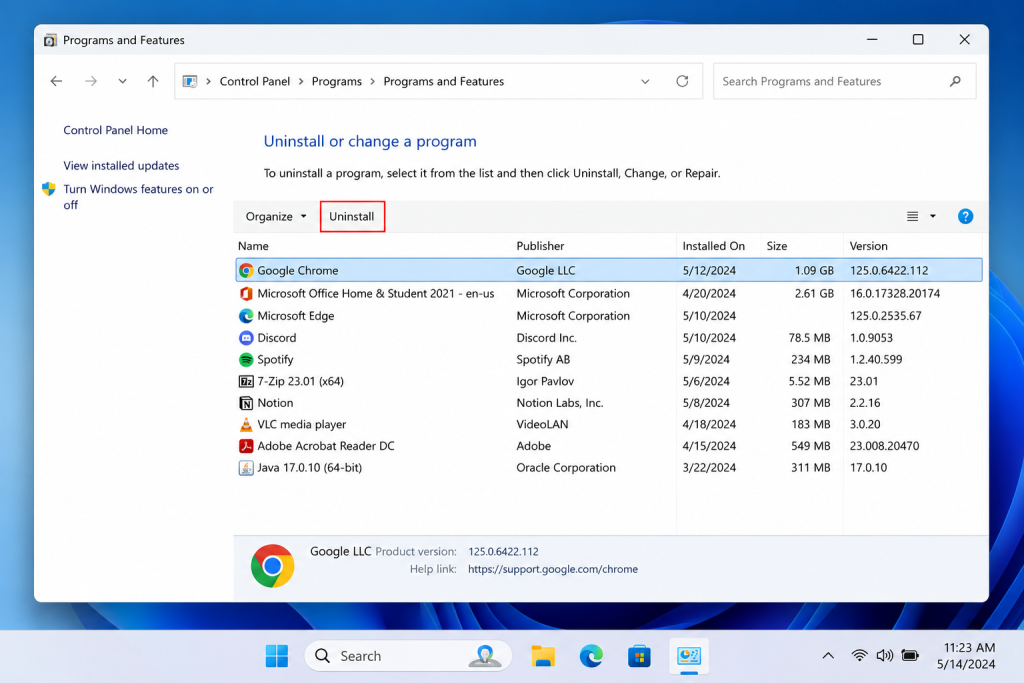Open the recent locations dropdown arrow
The width and height of the screenshot is (1024, 683).
[122, 81]
